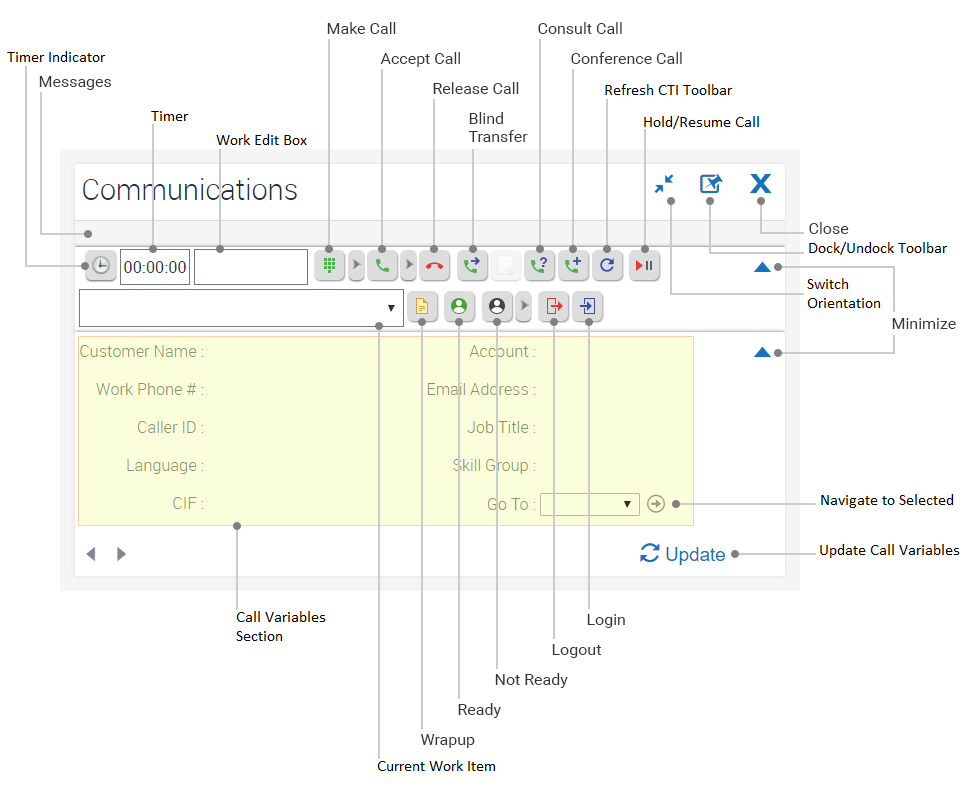
Task: Open the Wrapup notes icon
Action: [422, 307]
